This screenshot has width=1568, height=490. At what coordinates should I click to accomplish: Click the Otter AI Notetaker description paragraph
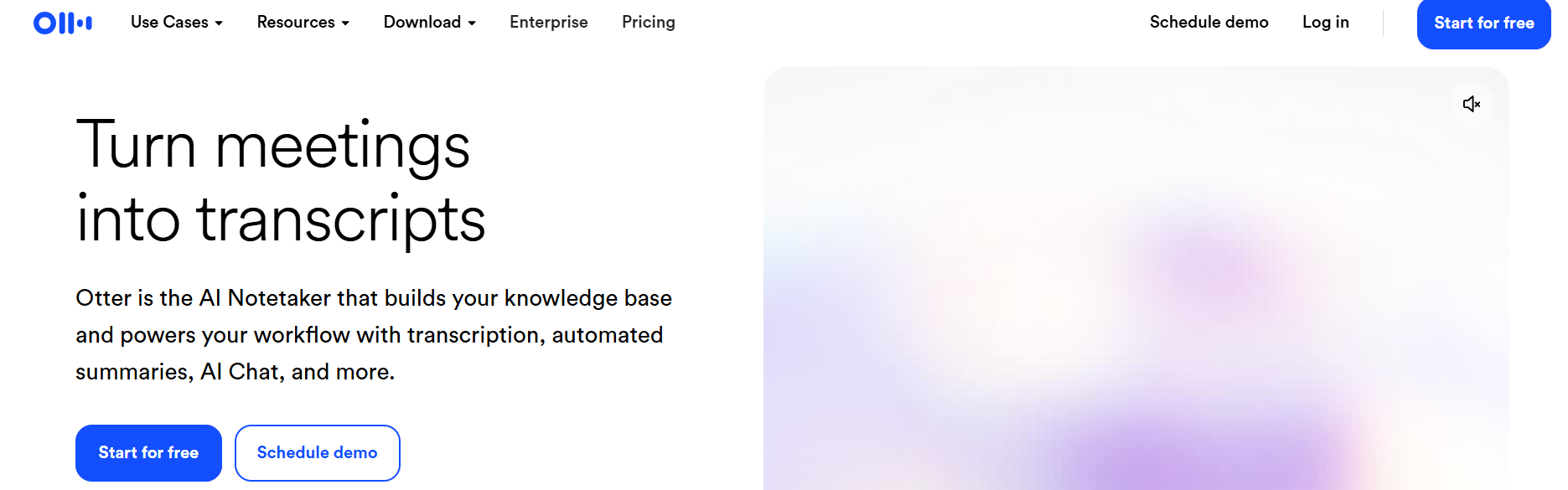(x=374, y=335)
